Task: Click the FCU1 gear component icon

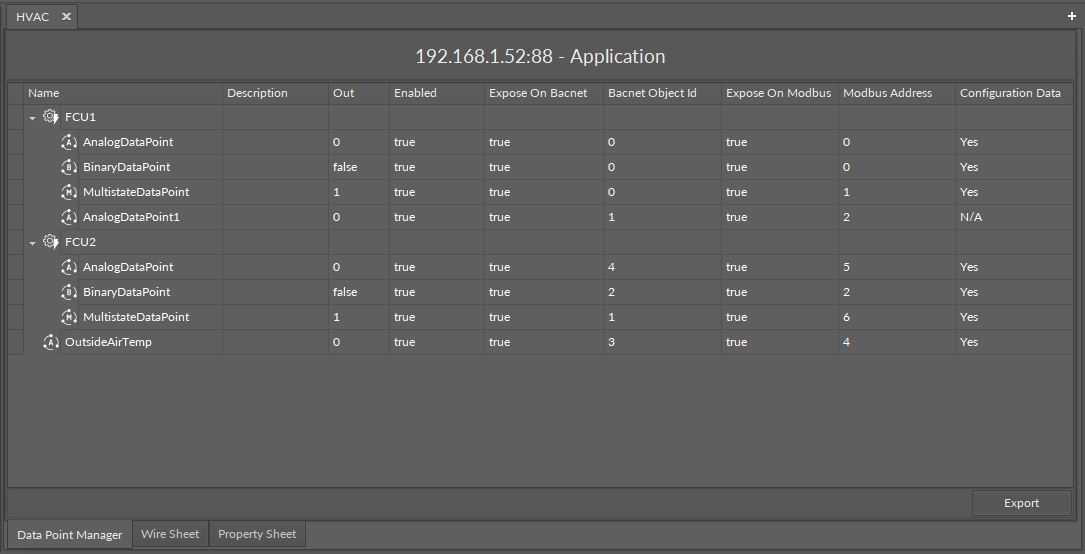Action: coord(51,117)
